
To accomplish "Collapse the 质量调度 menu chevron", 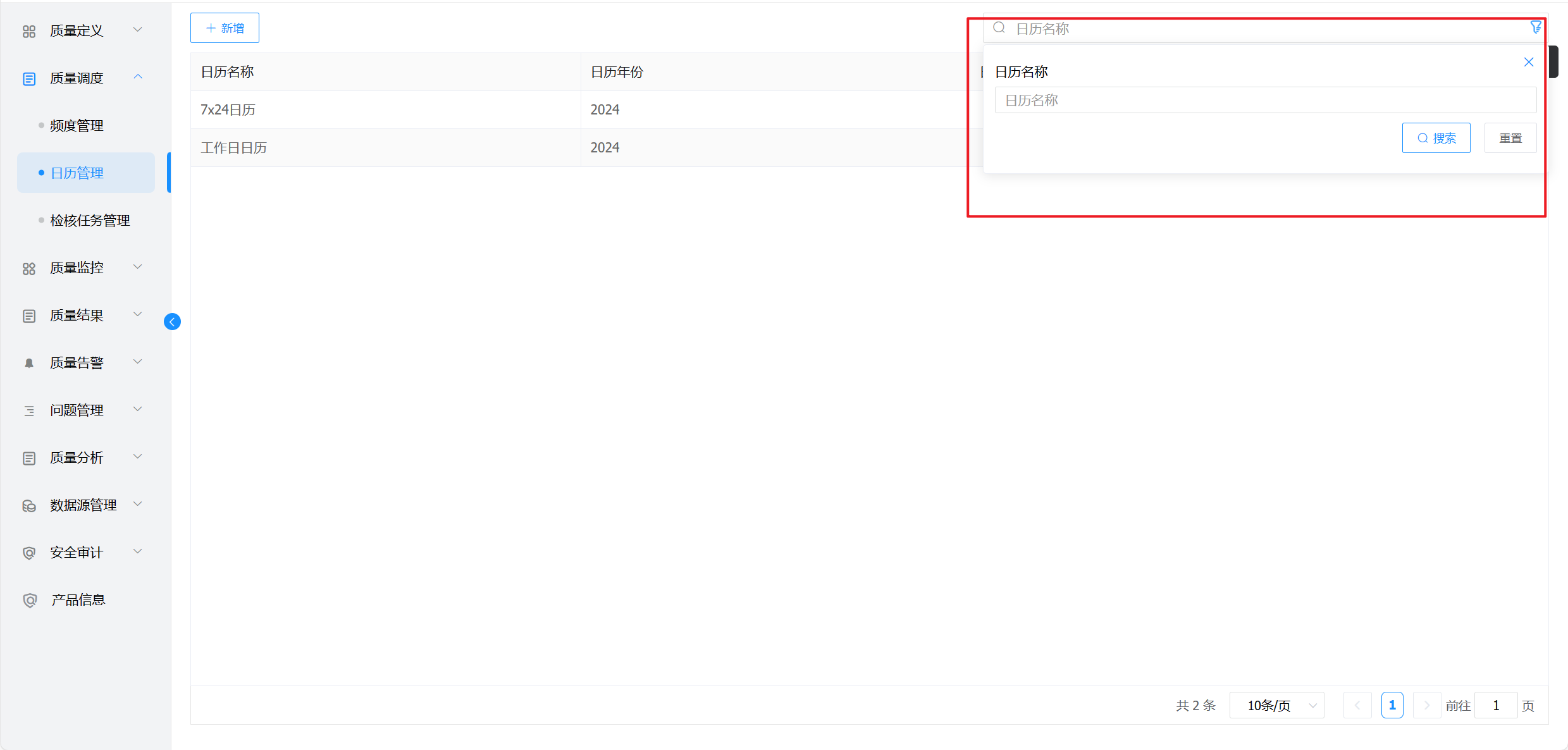I will point(138,77).
